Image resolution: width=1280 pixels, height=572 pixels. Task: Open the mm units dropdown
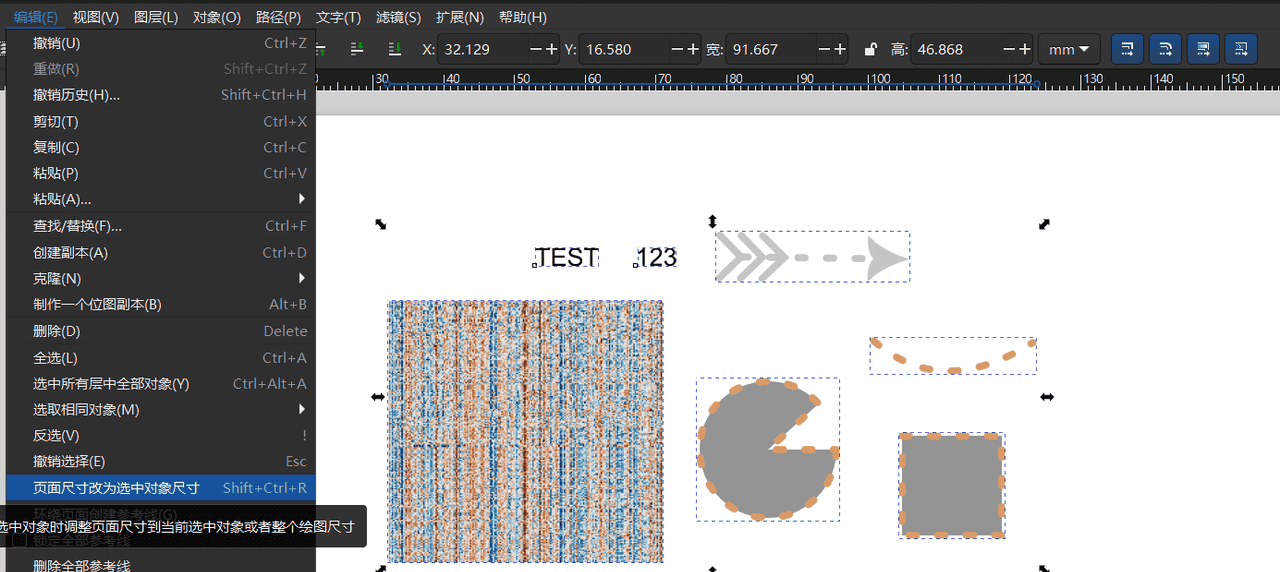pyautogui.click(x=1069, y=49)
